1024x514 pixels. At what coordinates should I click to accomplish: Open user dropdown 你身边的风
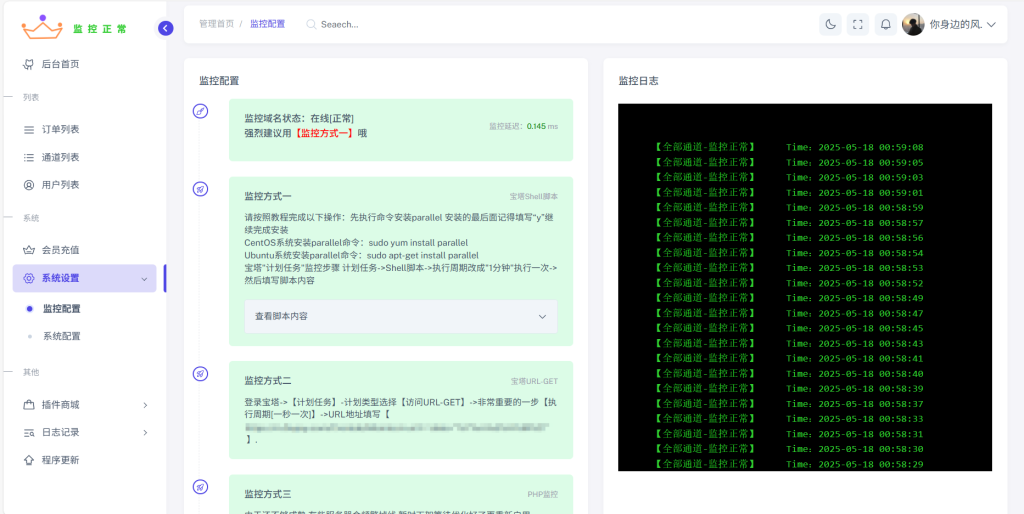[x=963, y=24]
